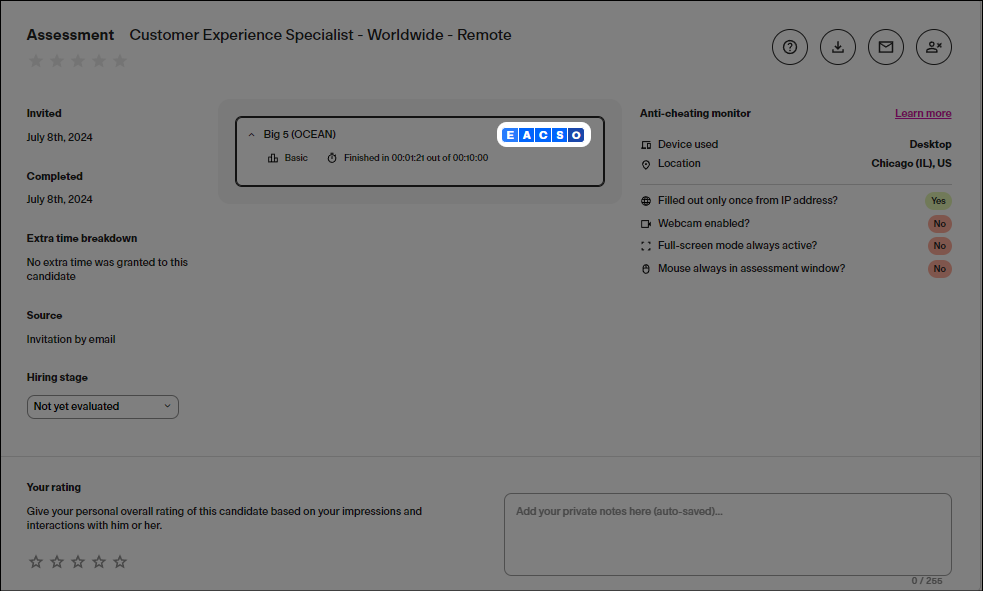Click the email candidate envelope icon
The image size is (983, 591).
886,47
